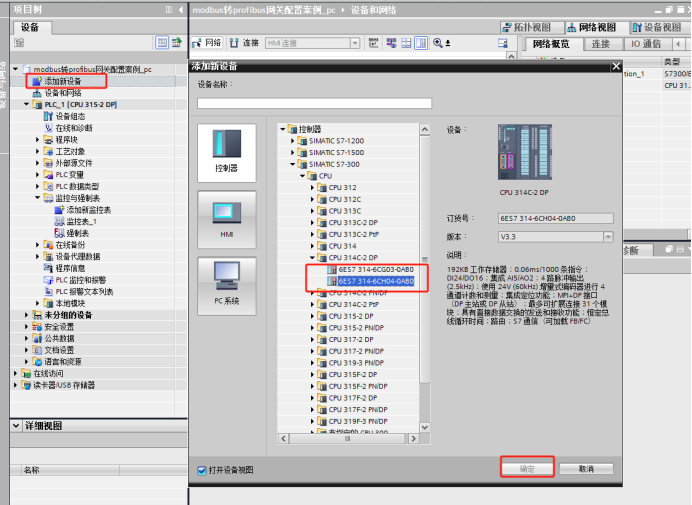Click 添加新设备 in the project tree
The width and height of the screenshot is (692, 505).
click(62, 81)
